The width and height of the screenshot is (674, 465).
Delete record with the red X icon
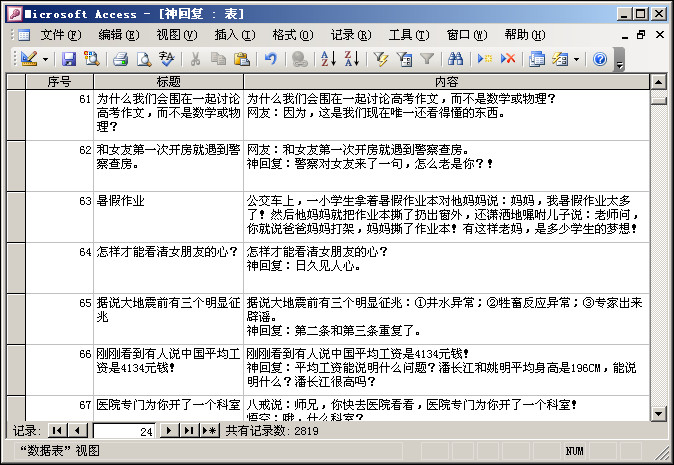pos(508,59)
